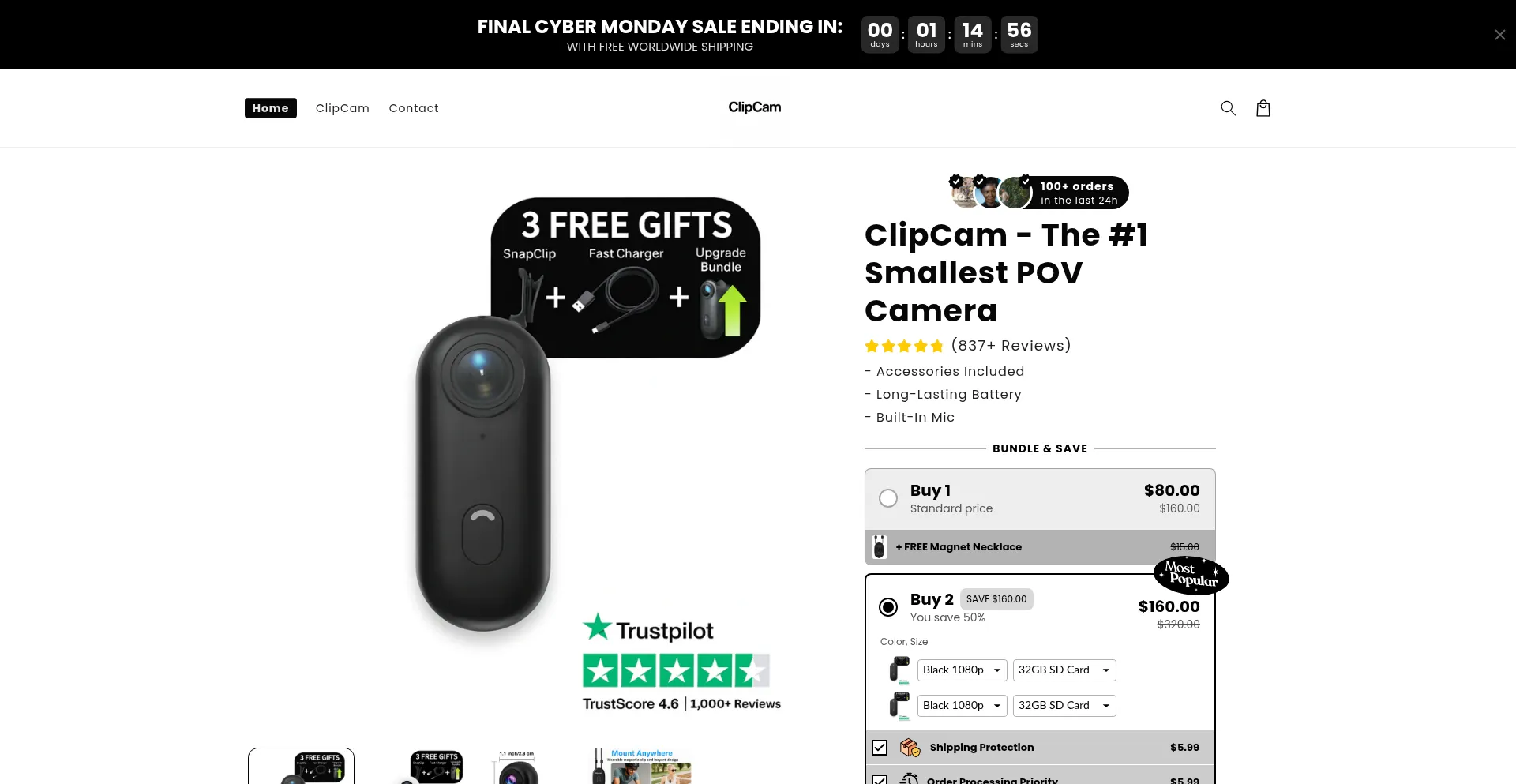The image size is (1516, 784).
Task: Click the ClipCam center logo link
Action: [755, 107]
